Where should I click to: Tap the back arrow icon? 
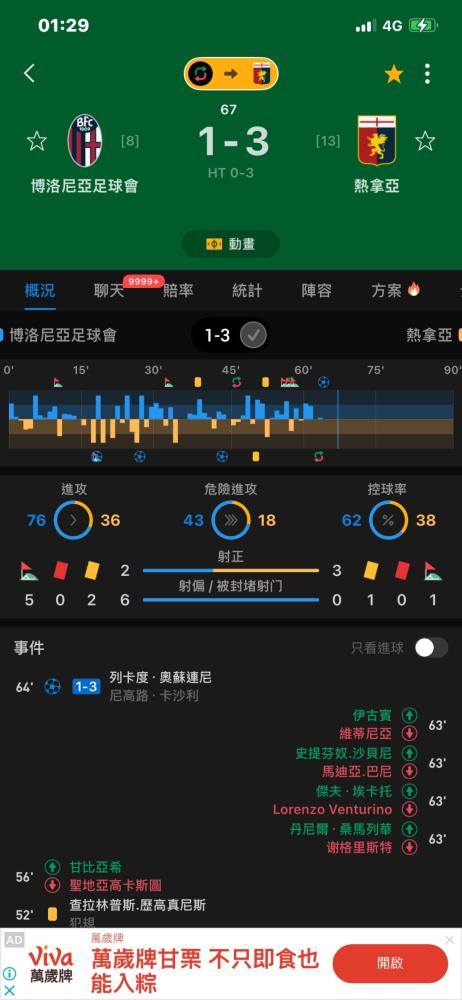(x=29, y=74)
